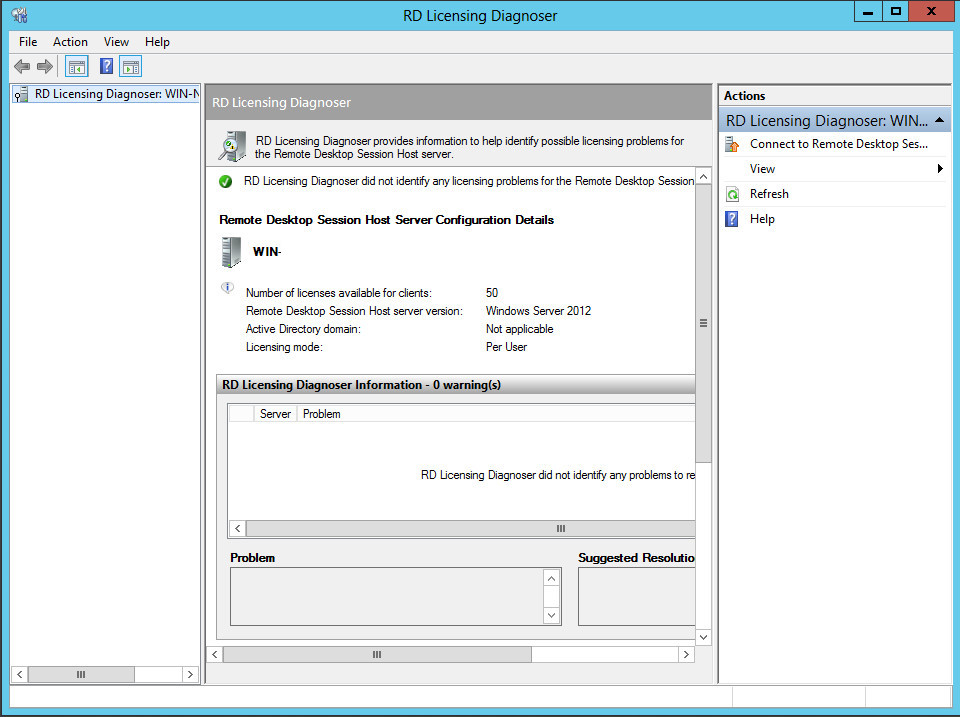Click the problem list horizontal scrollbar thumb
960x717 pixels.
coord(470,528)
